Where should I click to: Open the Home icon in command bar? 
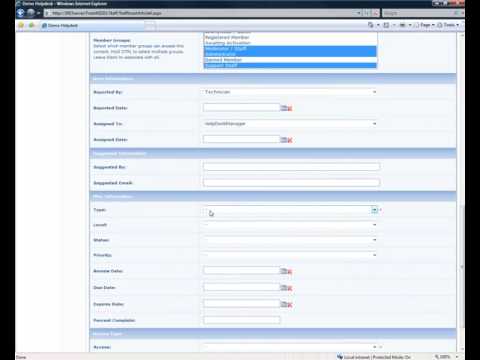371,25
